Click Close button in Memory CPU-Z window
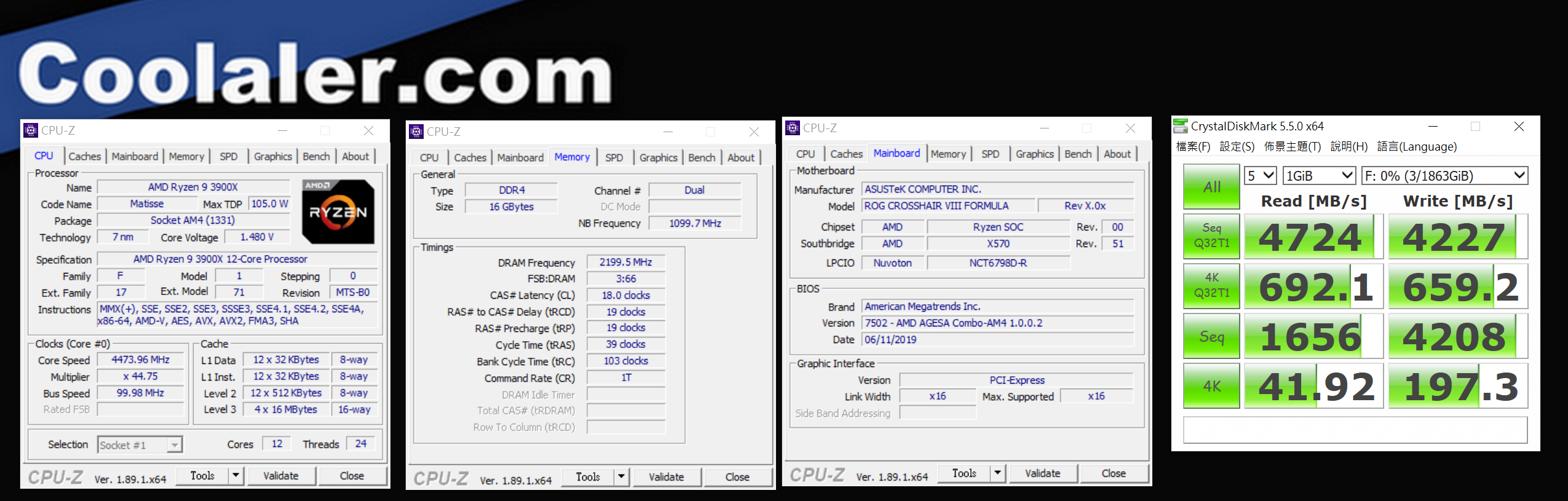Screen dimensions: 1568x501 [x=737, y=476]
